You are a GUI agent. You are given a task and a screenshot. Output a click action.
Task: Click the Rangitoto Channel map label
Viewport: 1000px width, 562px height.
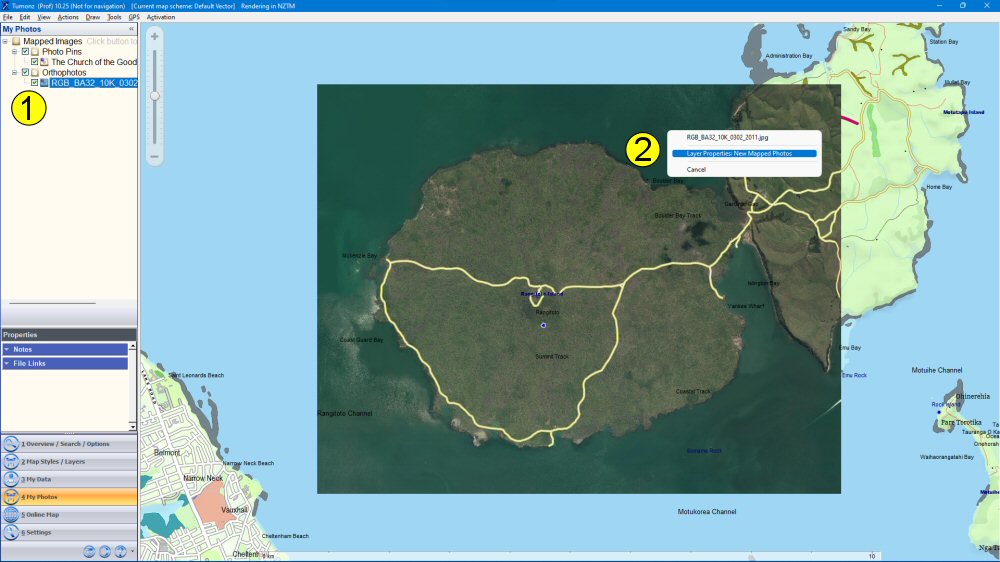coord(344,413)
